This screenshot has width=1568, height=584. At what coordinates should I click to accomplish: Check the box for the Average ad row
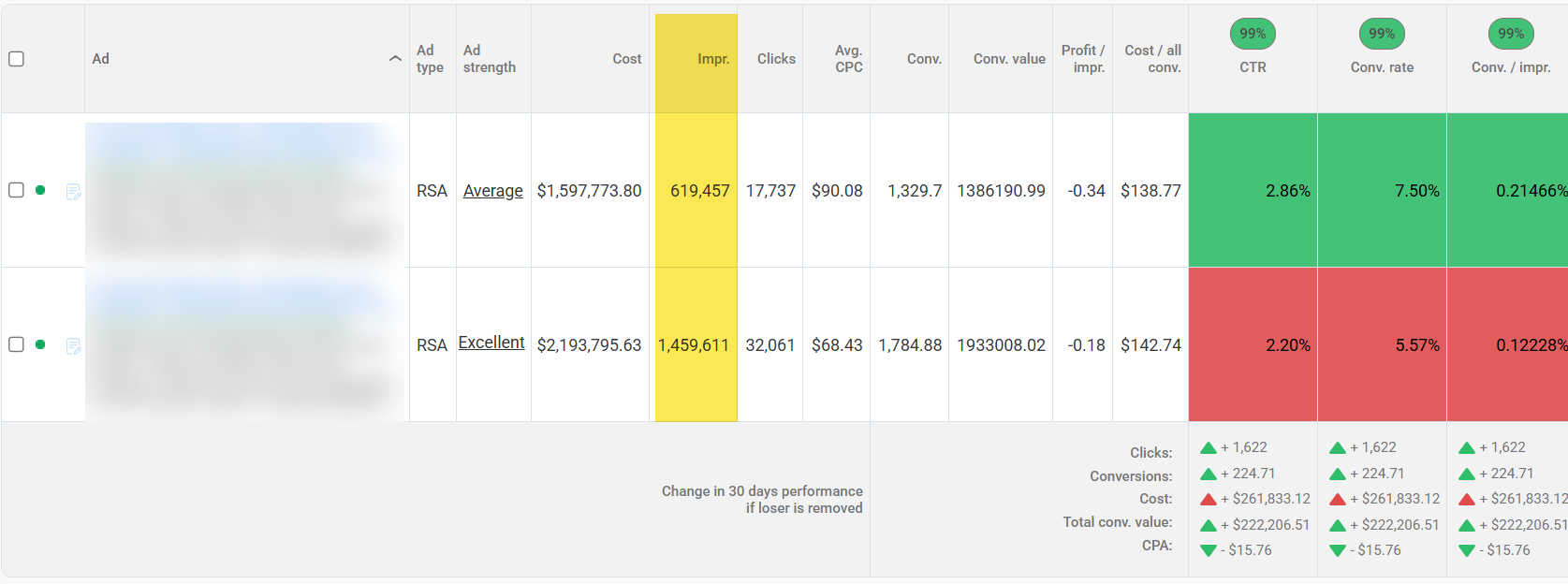[x=16, y=190]
